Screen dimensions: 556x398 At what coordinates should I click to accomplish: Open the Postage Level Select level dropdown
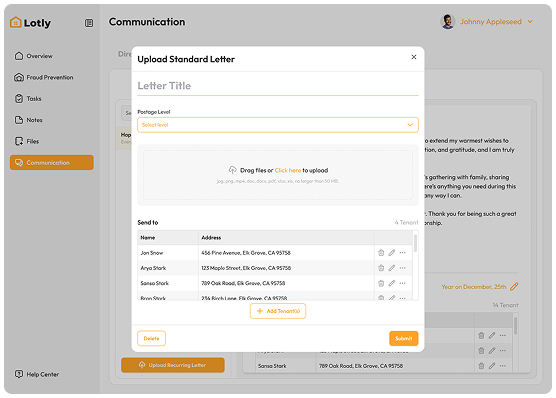coord(278,125)
